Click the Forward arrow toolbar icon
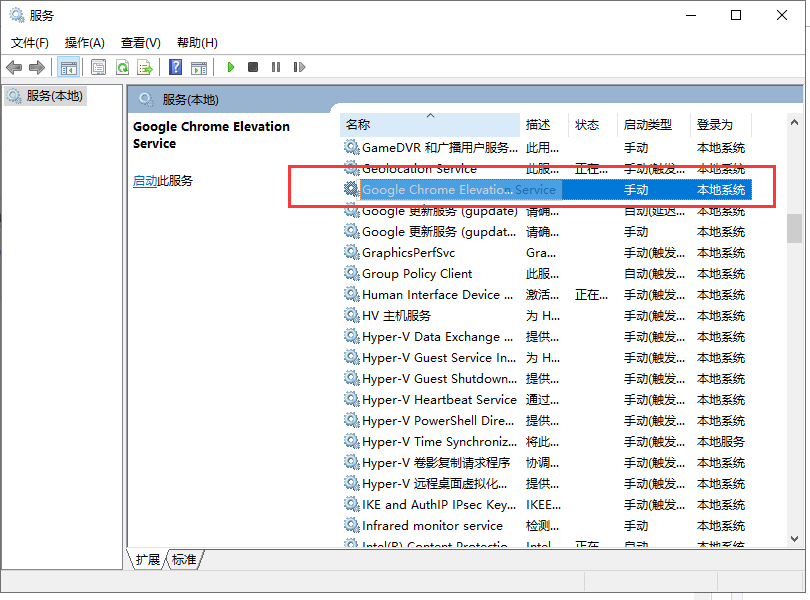This screenshot has height=600, width=810. coord(37,67)
